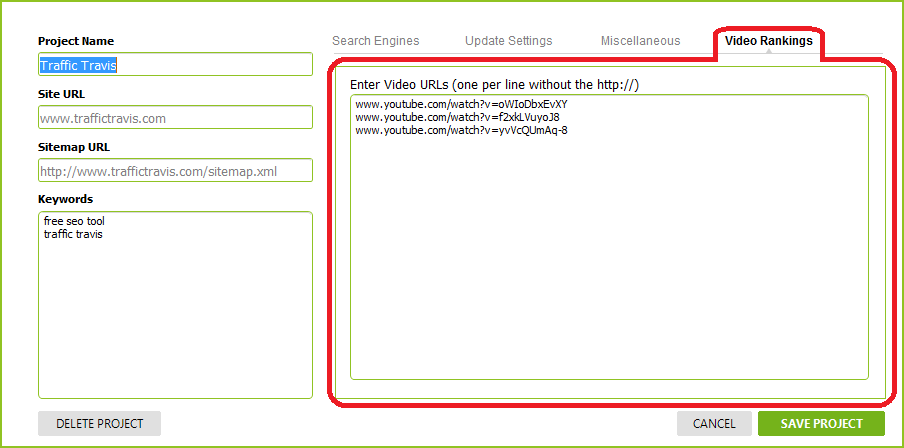Click the 'Enter Video URLs' label
Screen dimensions: 904x448
pyautogui.click(x=494, y=85)
